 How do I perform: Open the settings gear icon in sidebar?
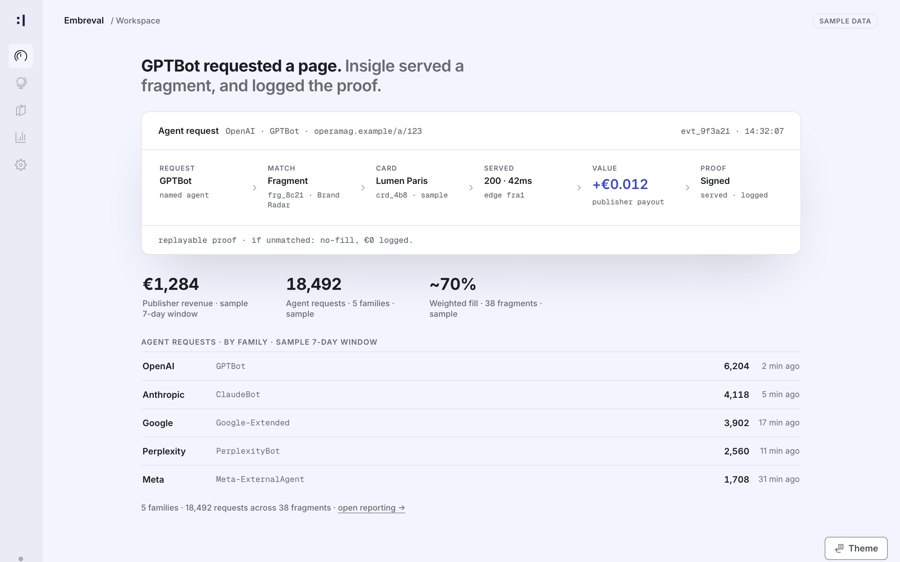click(21, 165)
